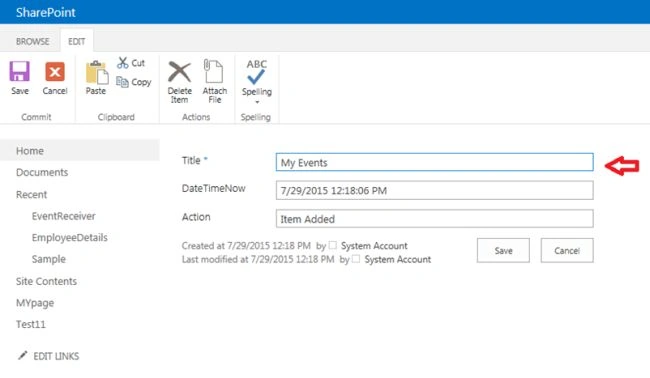650x378 pixels.
Task: Click the Attach File icon
Action: [x=213, y=71]
